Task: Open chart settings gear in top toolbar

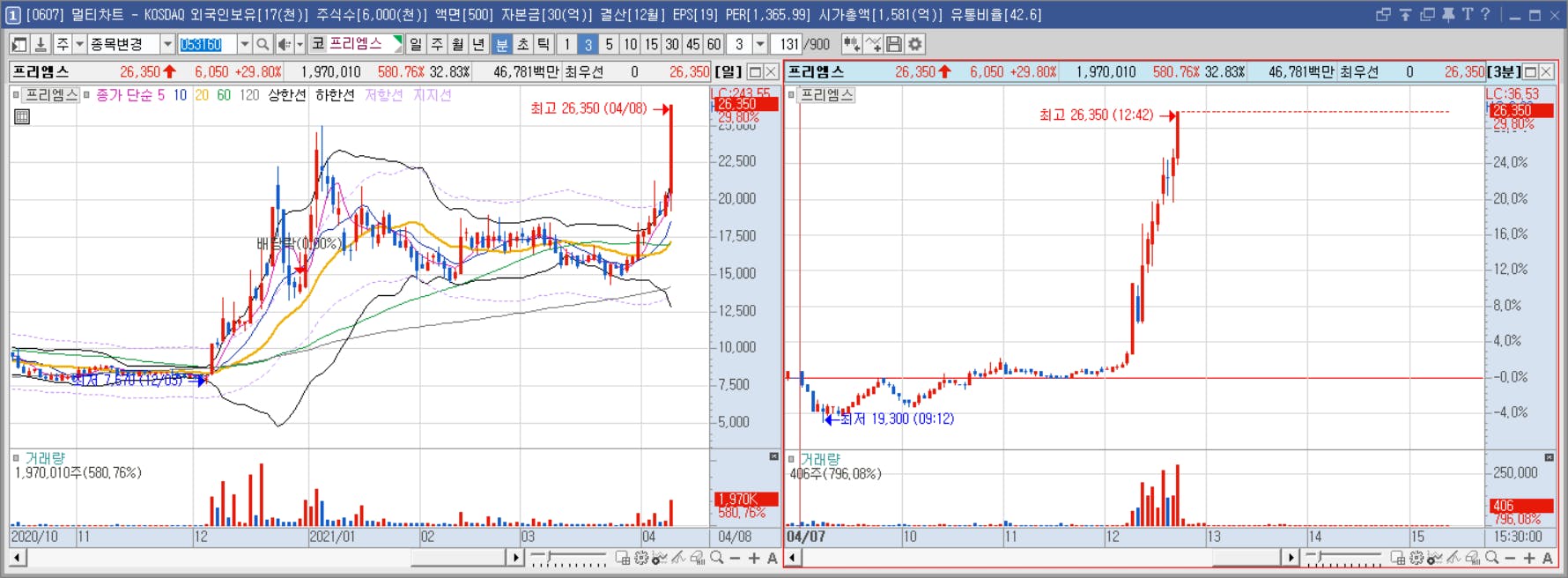Action: [x=915, y=44]
